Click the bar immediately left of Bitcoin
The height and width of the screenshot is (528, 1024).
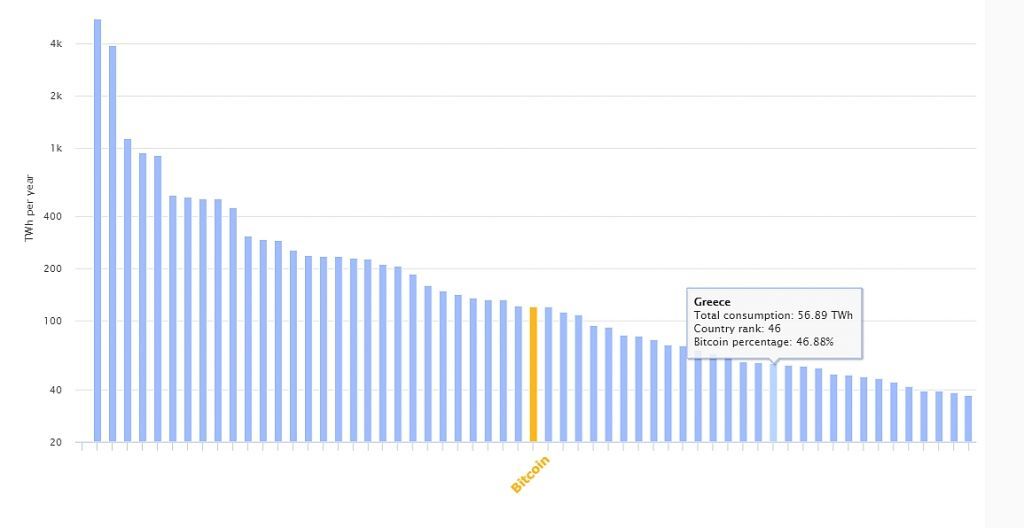point(518,374)
